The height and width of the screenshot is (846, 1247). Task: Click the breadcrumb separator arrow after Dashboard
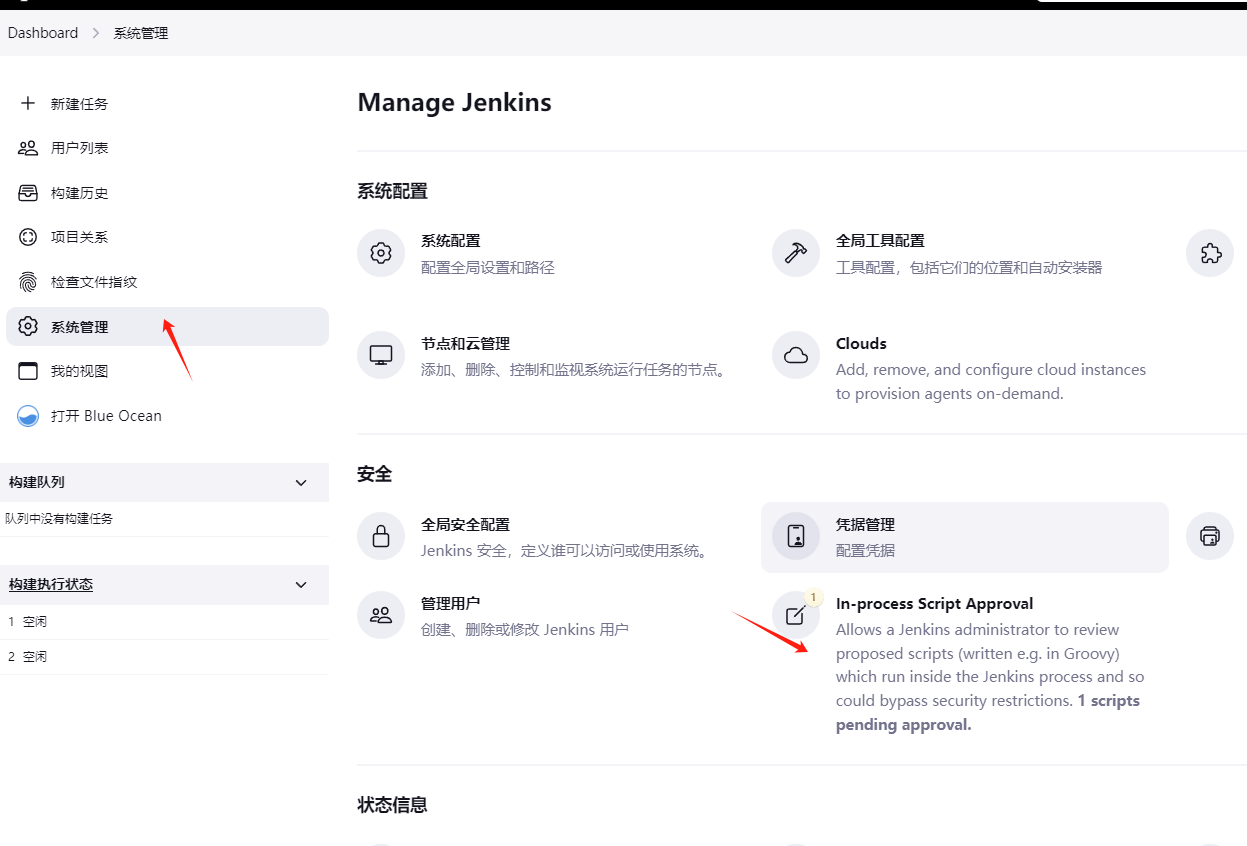[96, 33]
